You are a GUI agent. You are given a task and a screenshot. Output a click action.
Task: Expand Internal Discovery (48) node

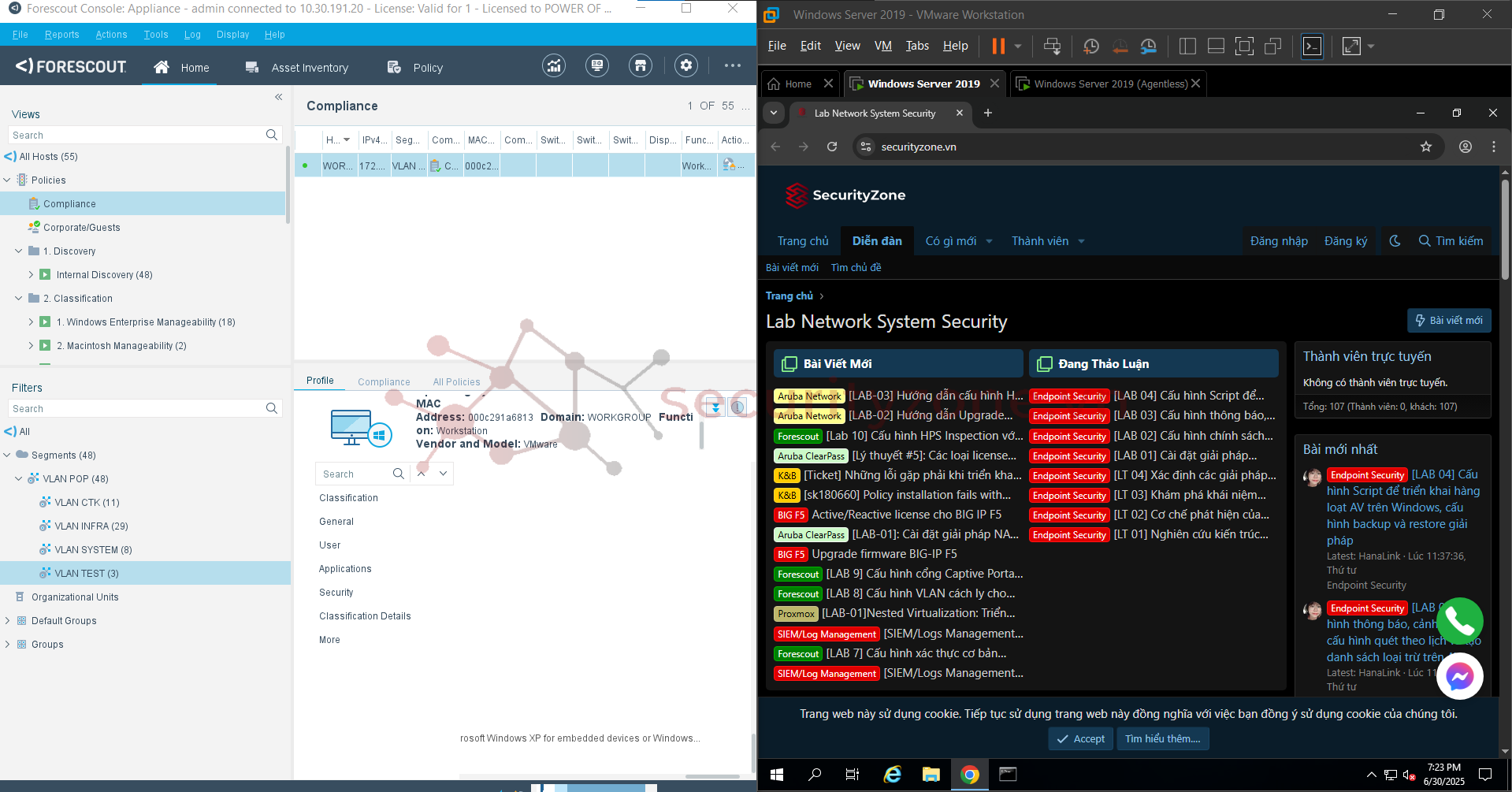31,274
